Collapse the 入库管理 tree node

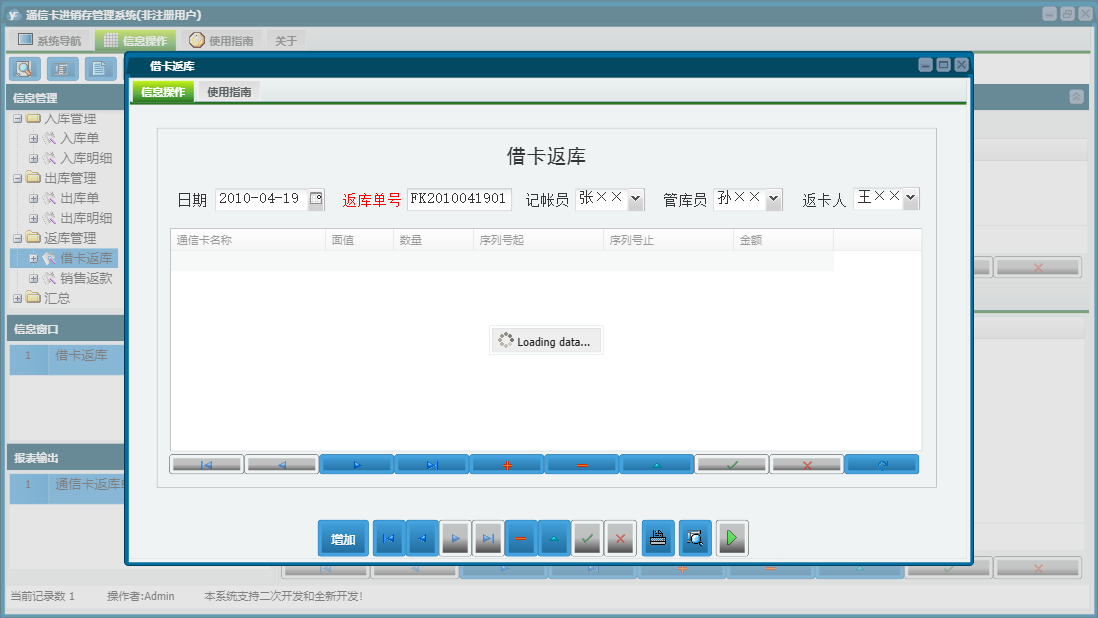tap(18, 119)
